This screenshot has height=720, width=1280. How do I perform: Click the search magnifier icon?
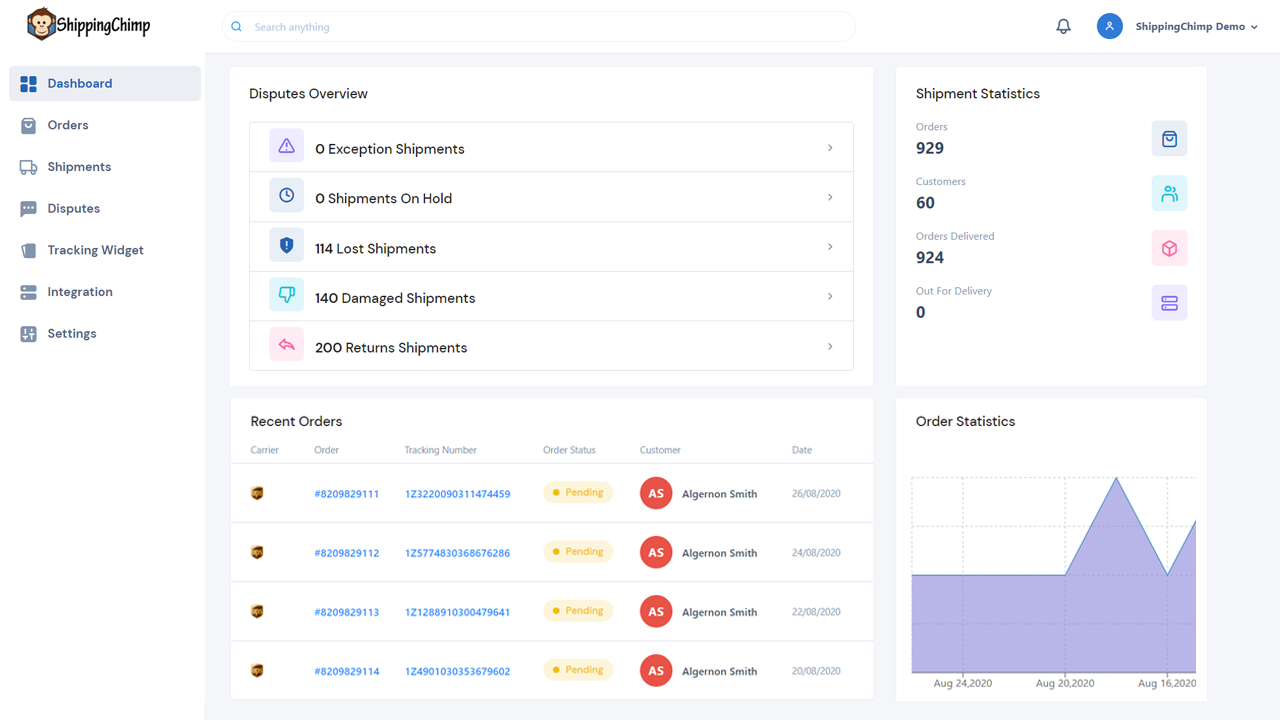click(237, 27)
